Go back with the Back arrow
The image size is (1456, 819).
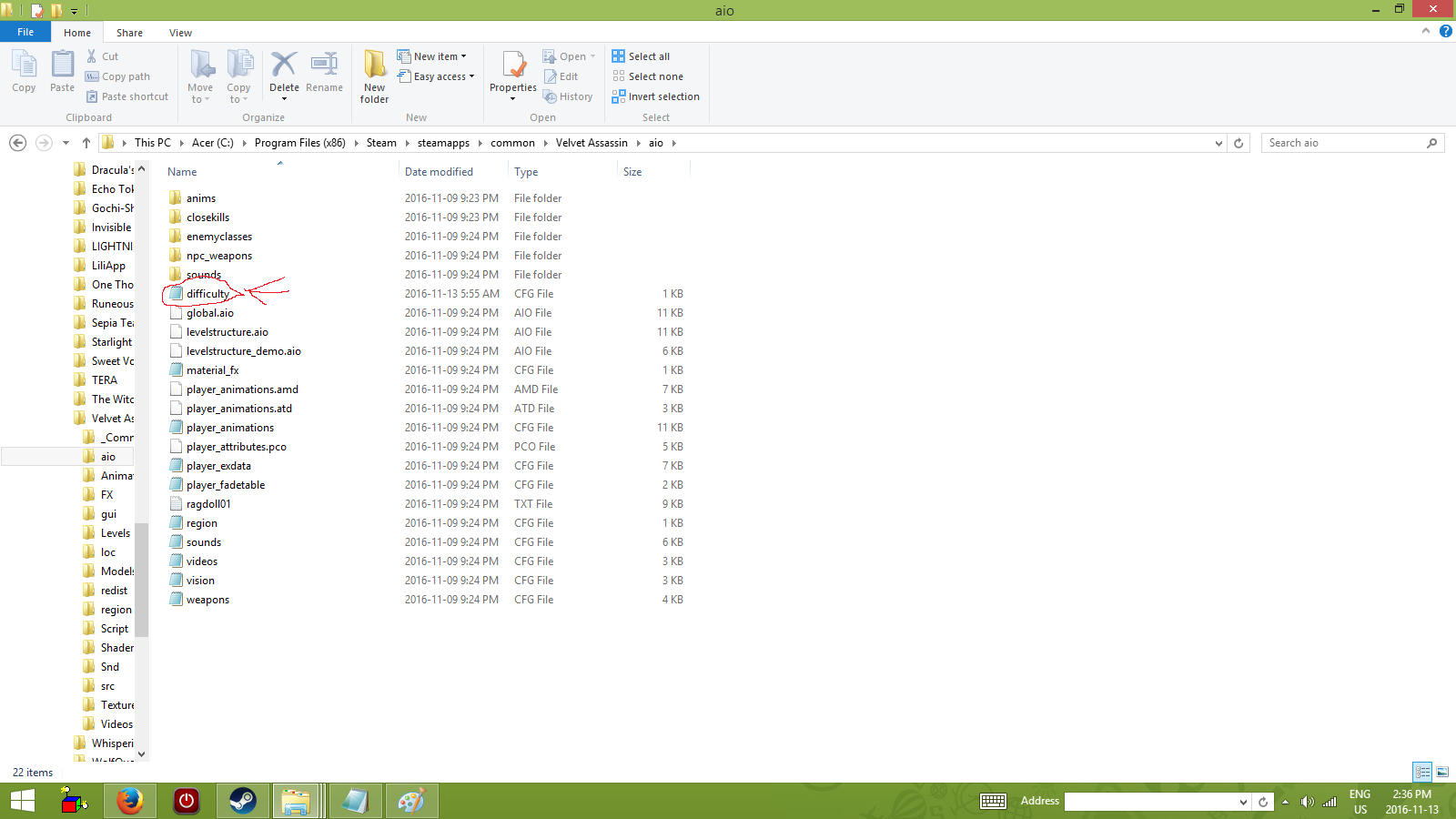coord(17,143)
